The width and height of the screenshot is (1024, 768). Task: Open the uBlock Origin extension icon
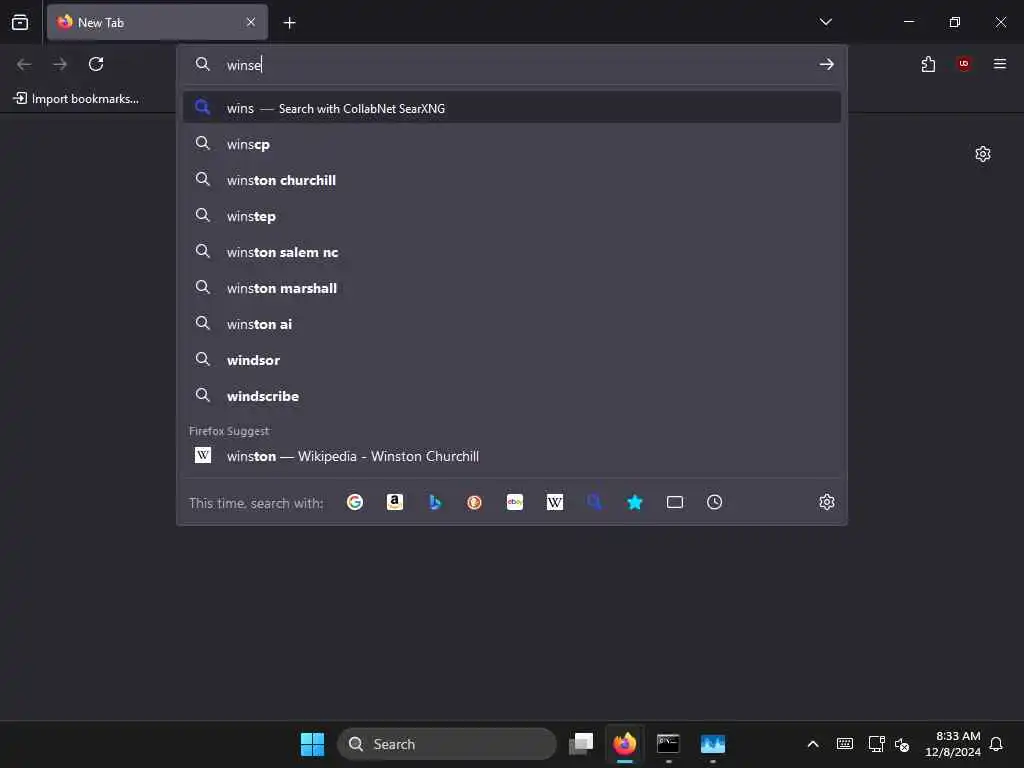963,64
